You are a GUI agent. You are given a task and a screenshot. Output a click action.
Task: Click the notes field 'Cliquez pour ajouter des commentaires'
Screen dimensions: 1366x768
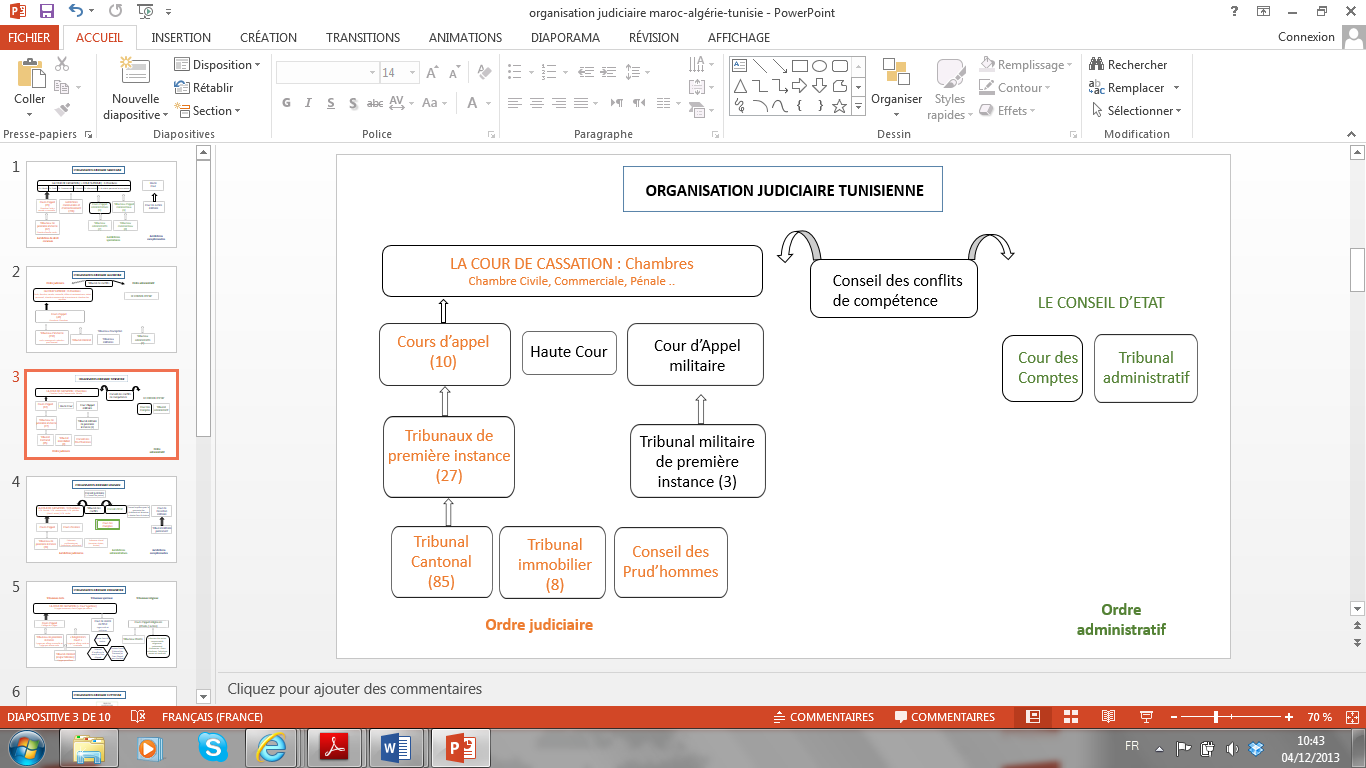pos(355,689)
